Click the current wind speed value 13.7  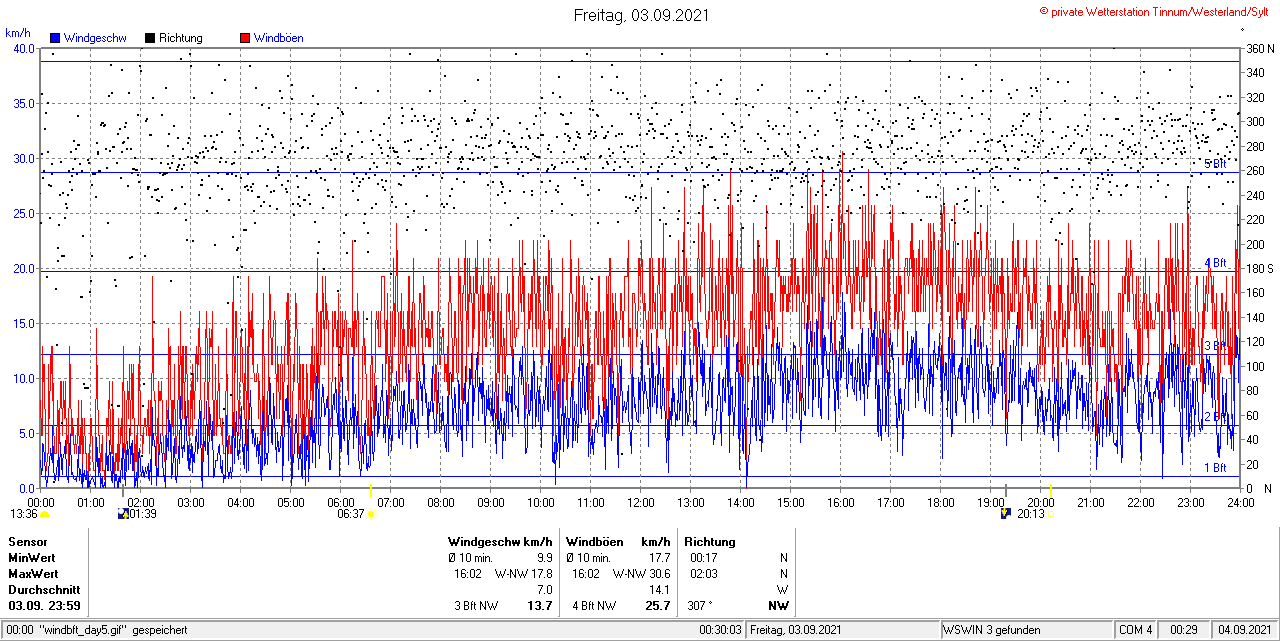click(x=541, y=606)
